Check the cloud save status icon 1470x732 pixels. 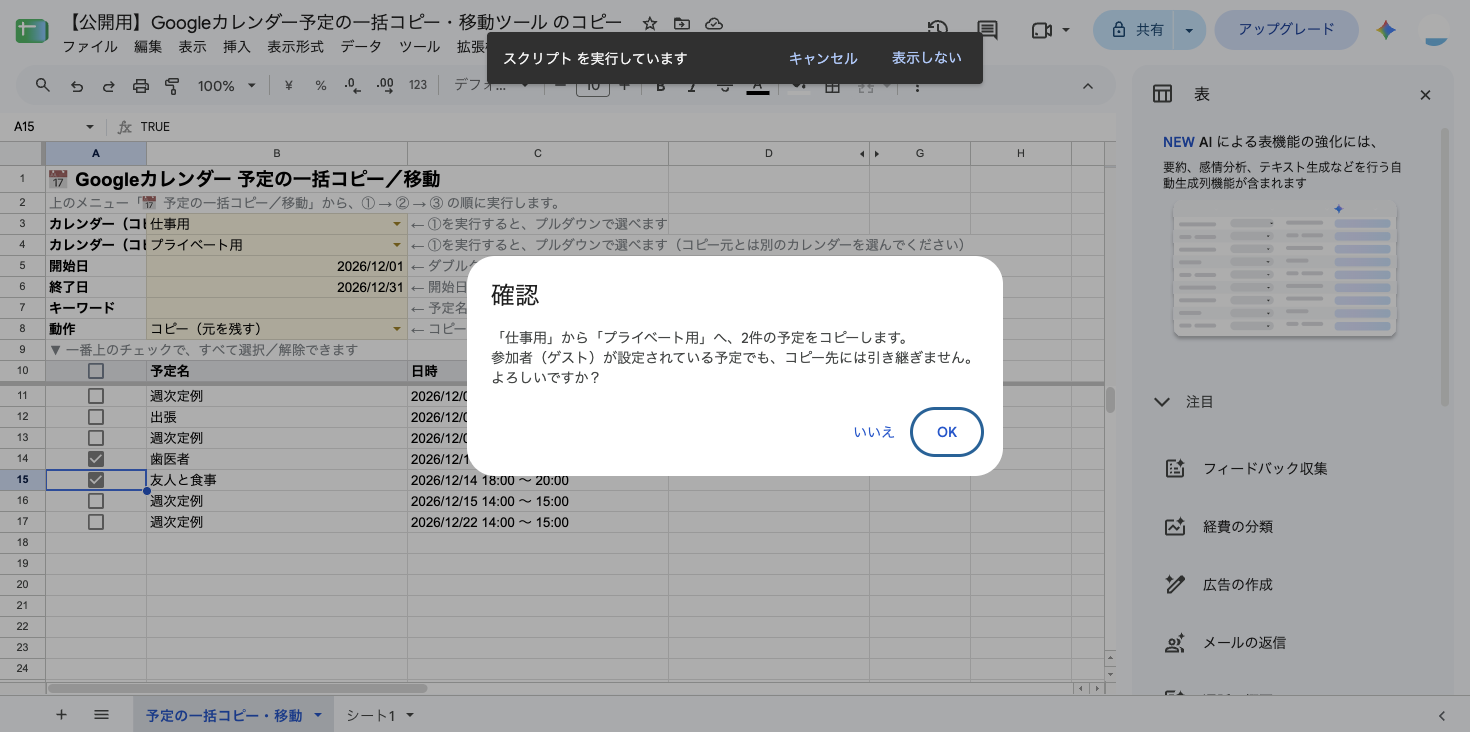point(714,24)
